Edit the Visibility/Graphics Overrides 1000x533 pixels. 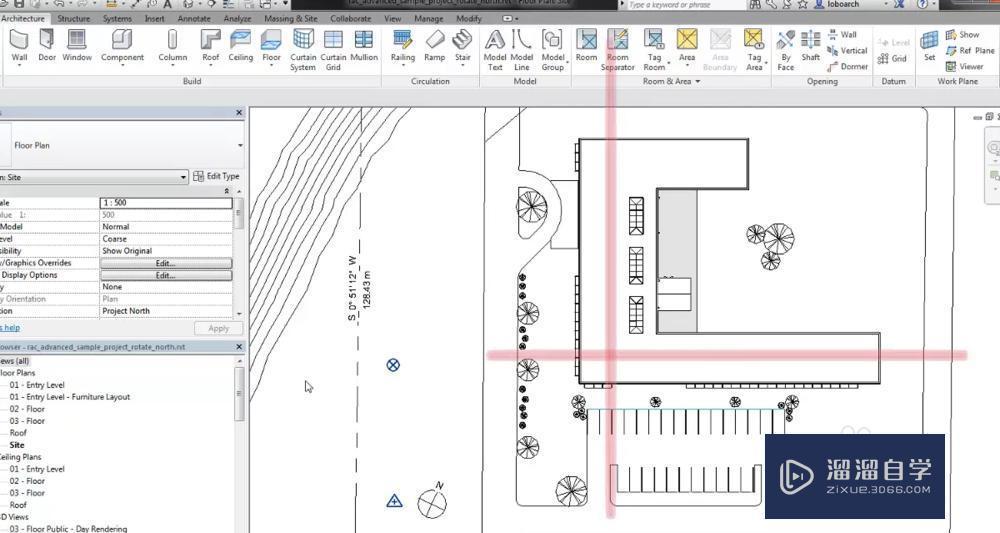[166, 263]
